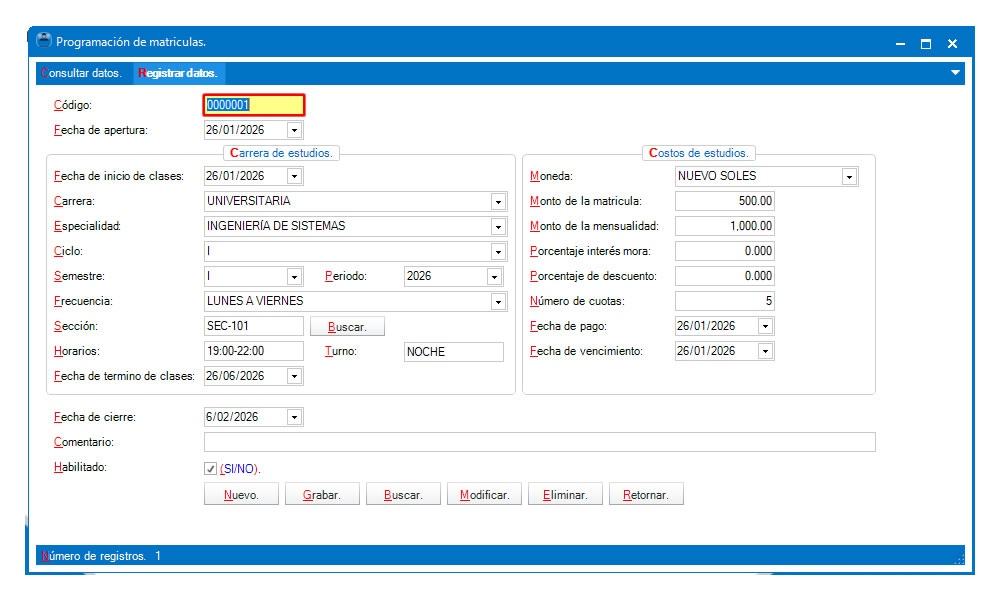Toggle the Habilitado checkbox
This screenshot has width=1000, height=600.
pos(210,469)
